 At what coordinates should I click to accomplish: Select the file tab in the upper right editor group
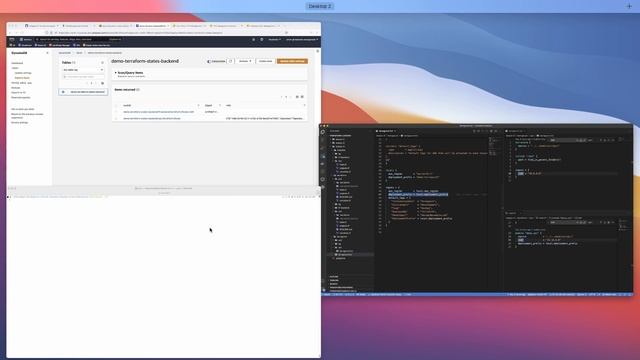(515, 131)
